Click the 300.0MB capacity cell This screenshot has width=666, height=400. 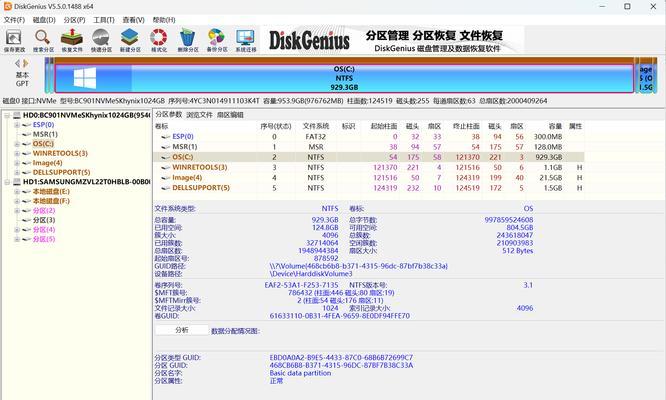(x=548, y=137)
